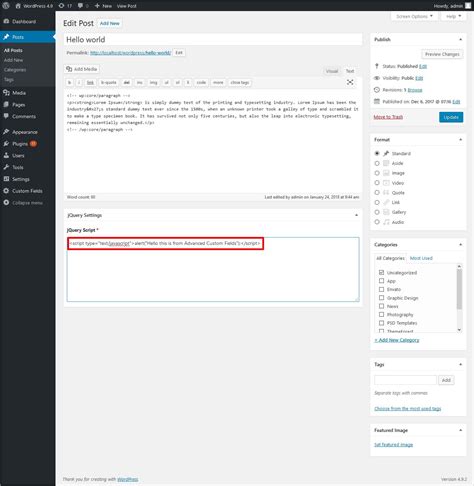Click the close tags button
Image resolution: width=474 pixels, height=486 pixels.
[240, 82]
